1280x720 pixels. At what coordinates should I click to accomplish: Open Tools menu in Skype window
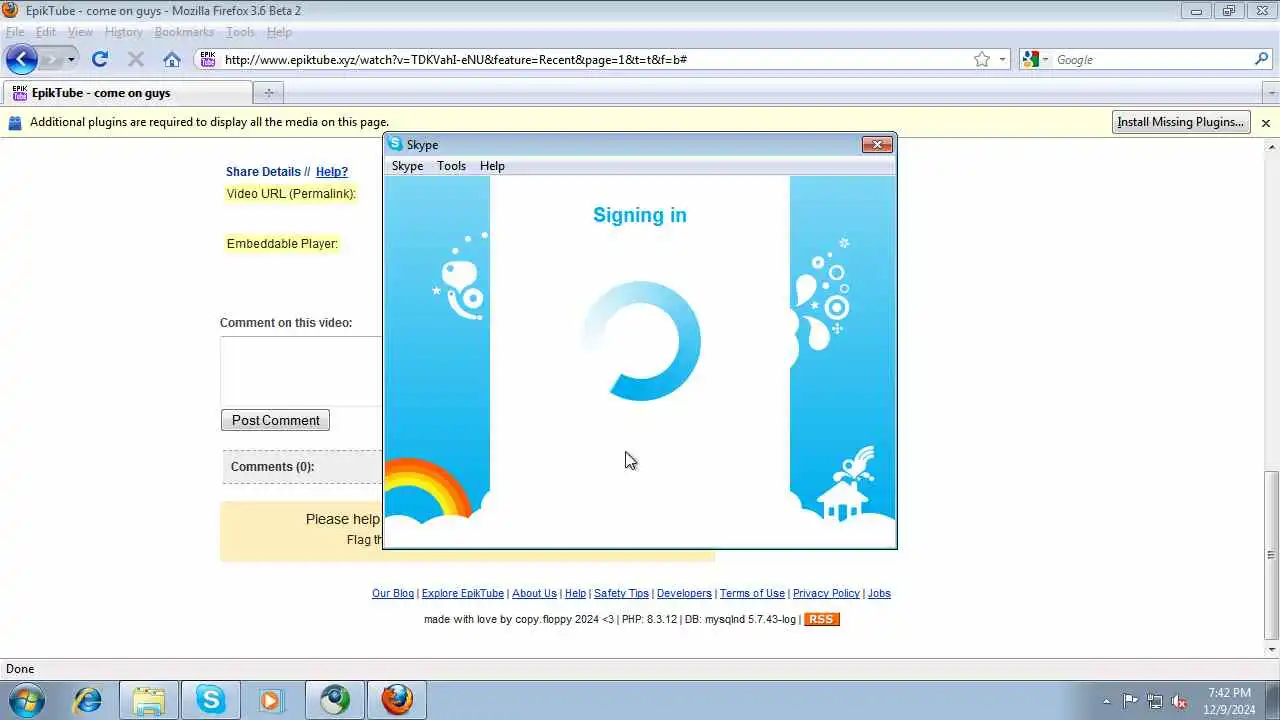[451, 166]
